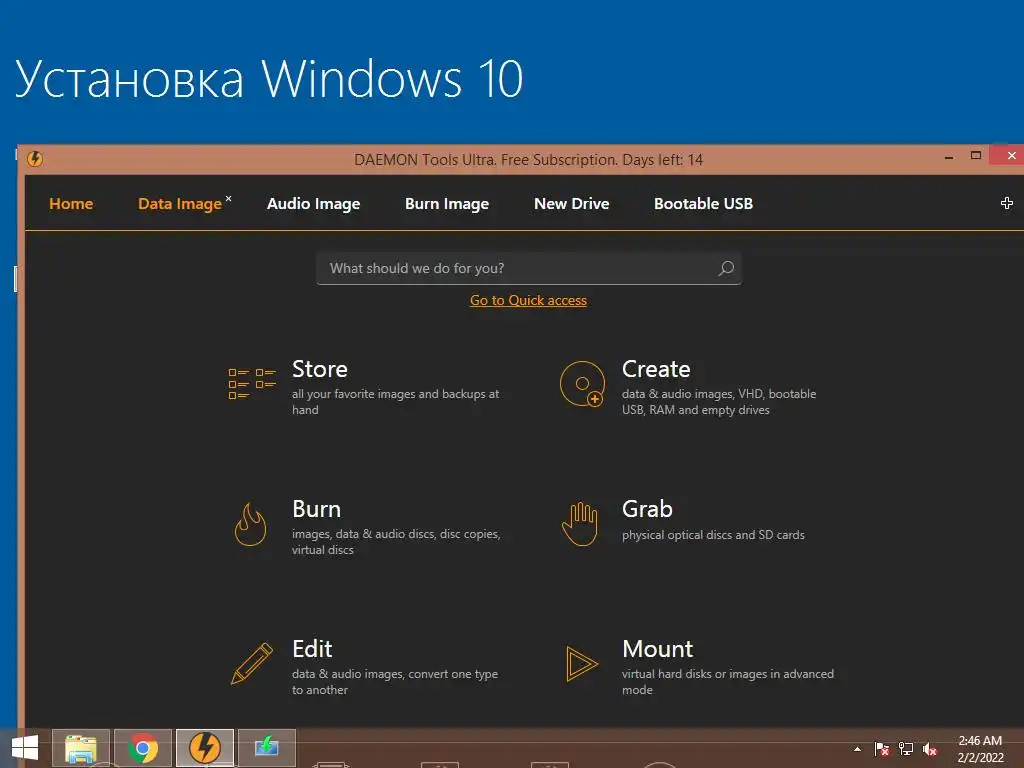The image size is (1024, 768).
Task: Close the Data Image tab
Action: click(x=229, y=198)
